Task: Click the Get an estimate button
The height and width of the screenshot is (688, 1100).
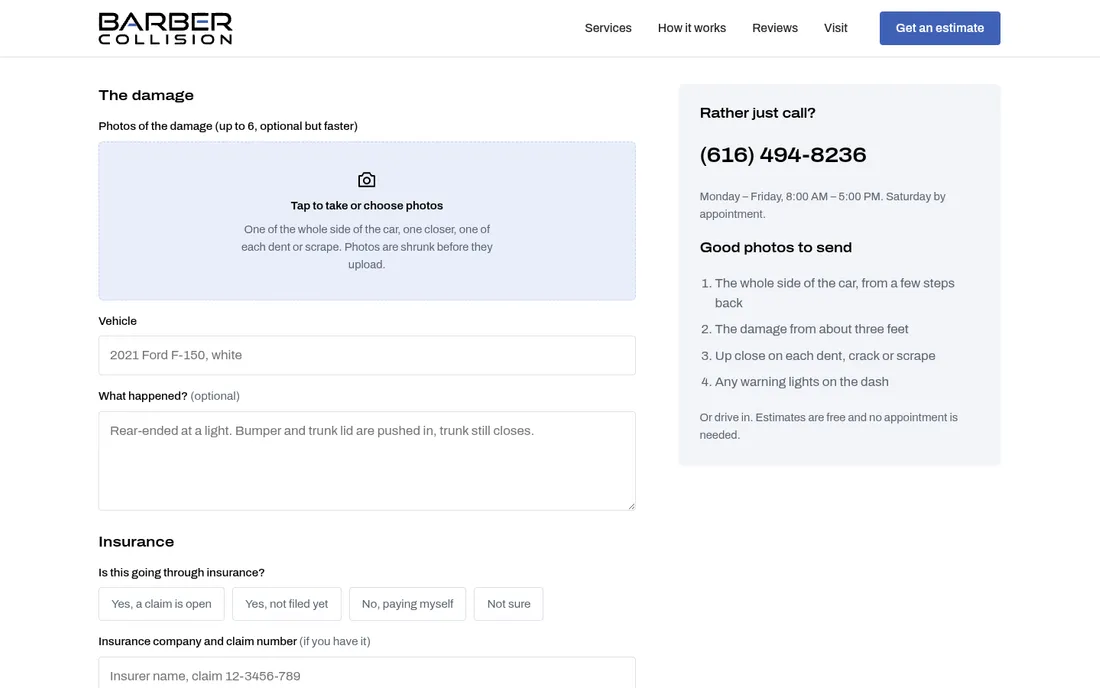Action: [x=939, y=28]
